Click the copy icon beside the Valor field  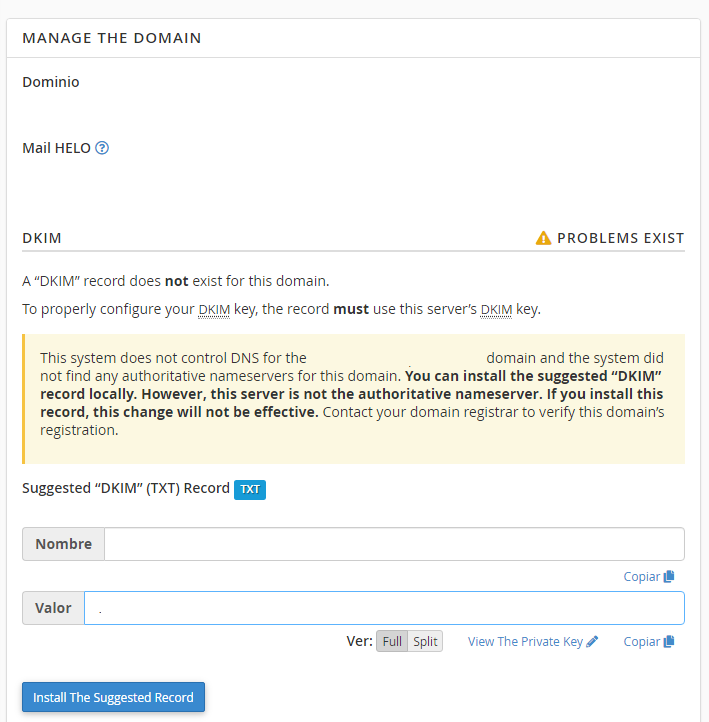point(669,641)
